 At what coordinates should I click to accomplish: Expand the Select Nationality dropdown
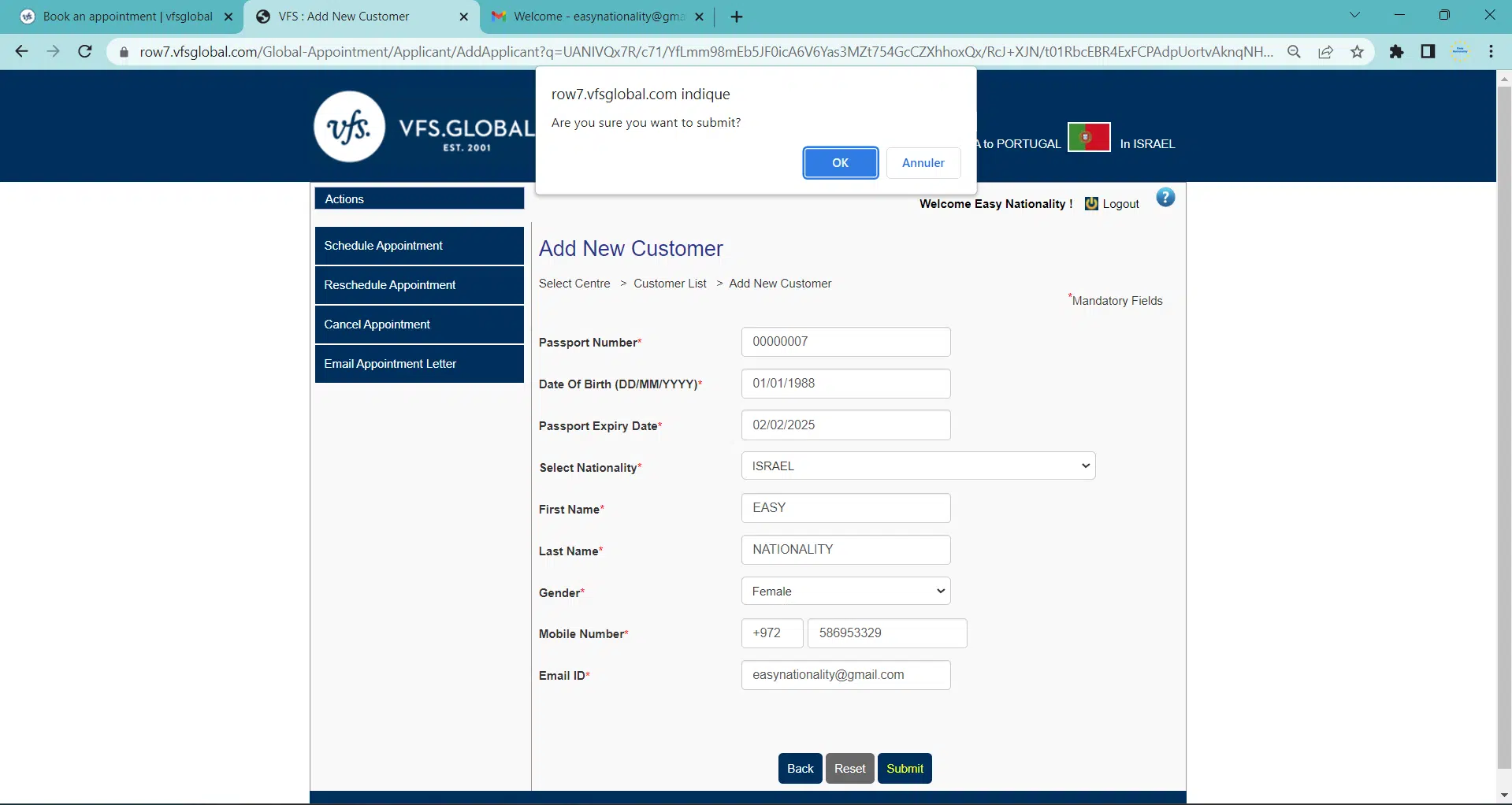click(918, 466)
